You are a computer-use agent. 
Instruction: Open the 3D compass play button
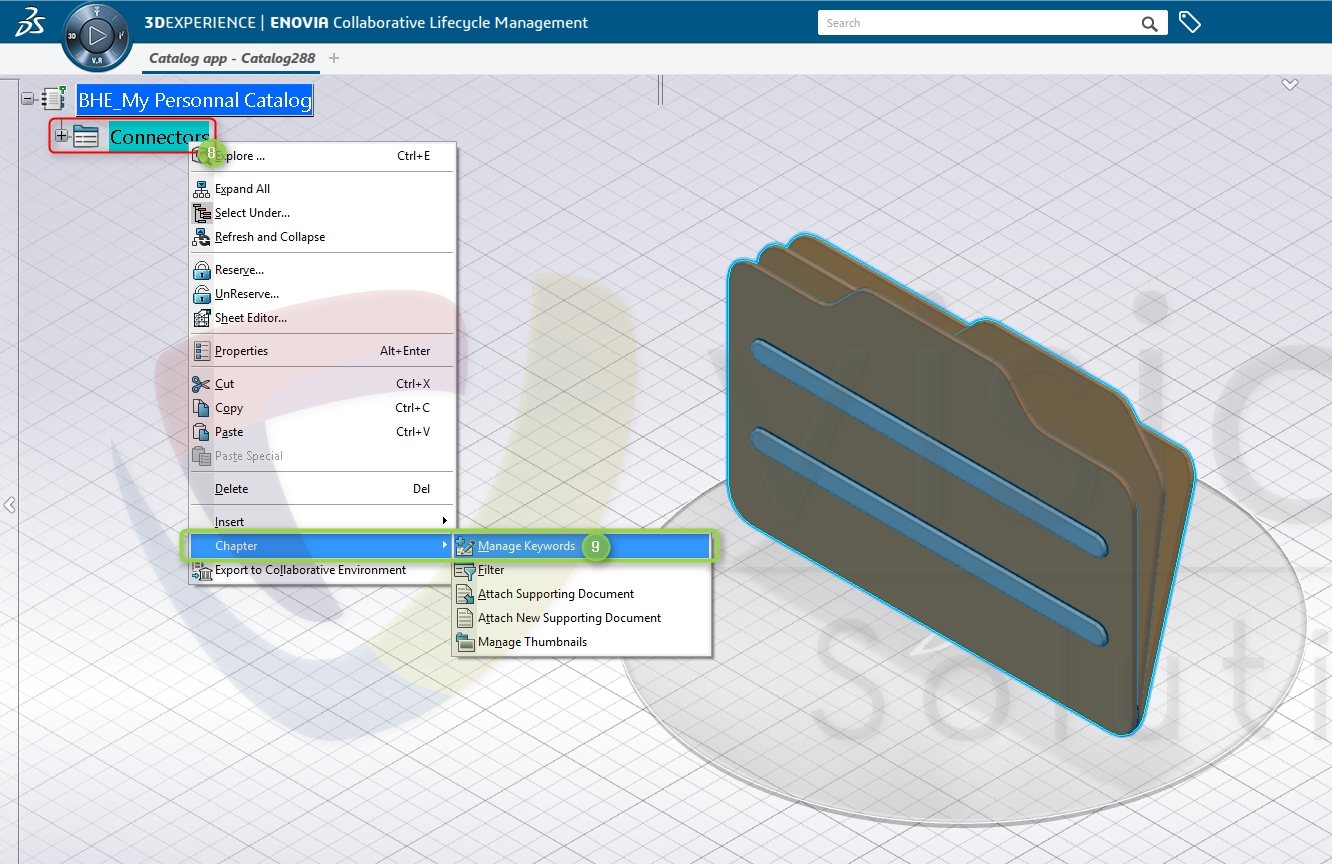coord(97,36)
